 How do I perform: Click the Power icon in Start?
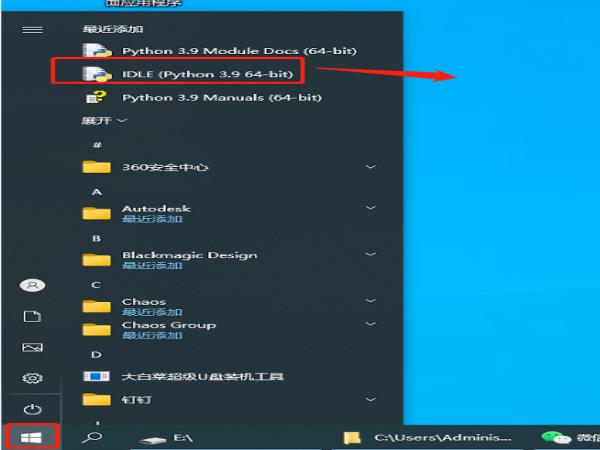pos(33,409)
